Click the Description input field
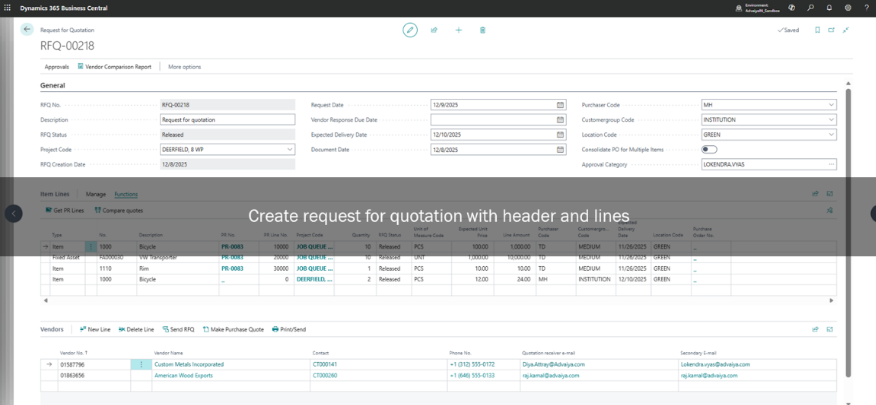 click(x=241, y=119)
